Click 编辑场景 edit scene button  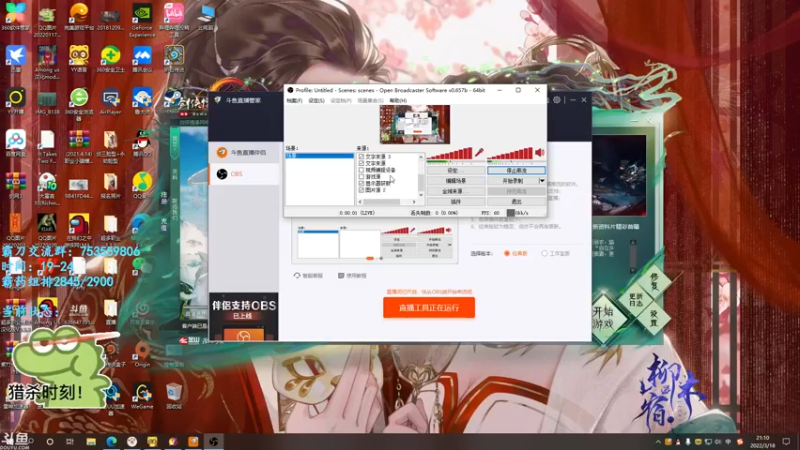tap(455, 181)
